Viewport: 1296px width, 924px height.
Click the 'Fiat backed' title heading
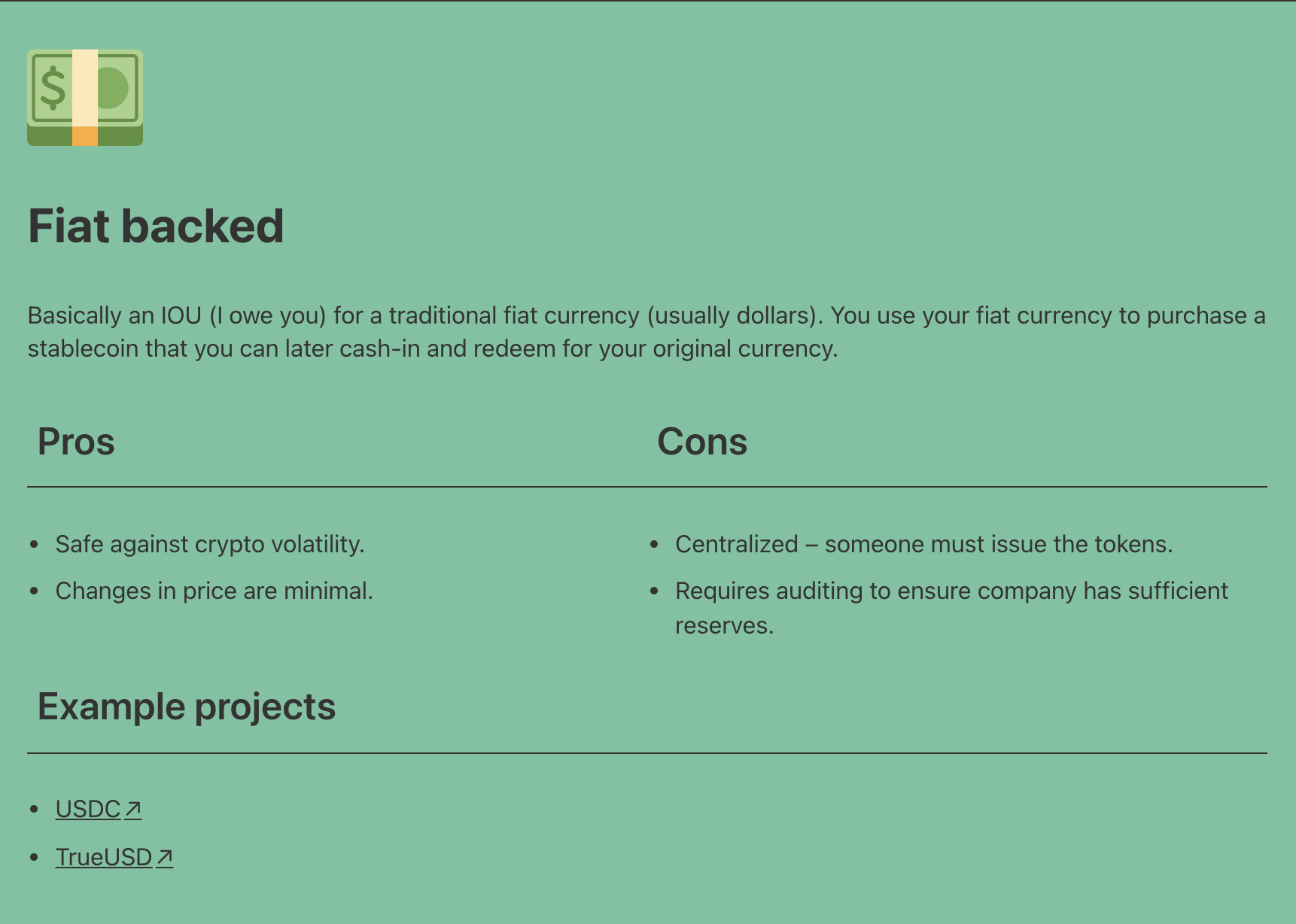(156, 226)
